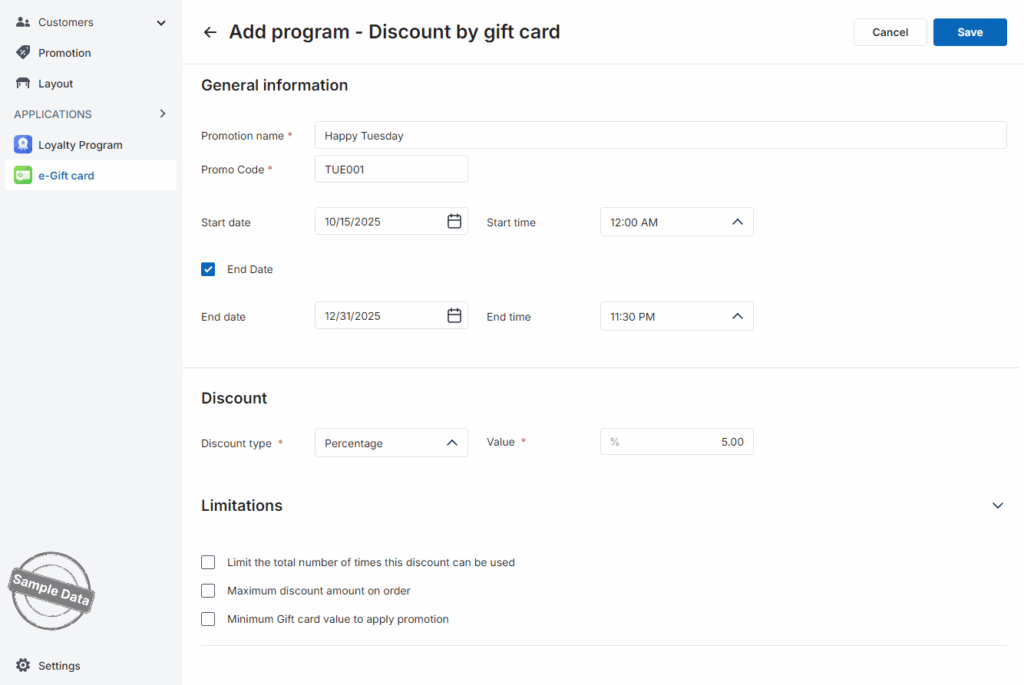The image size is (1024, 685).
Task: Click the Promotion tag icon in sidebar
Action: (x=23, y=53)
